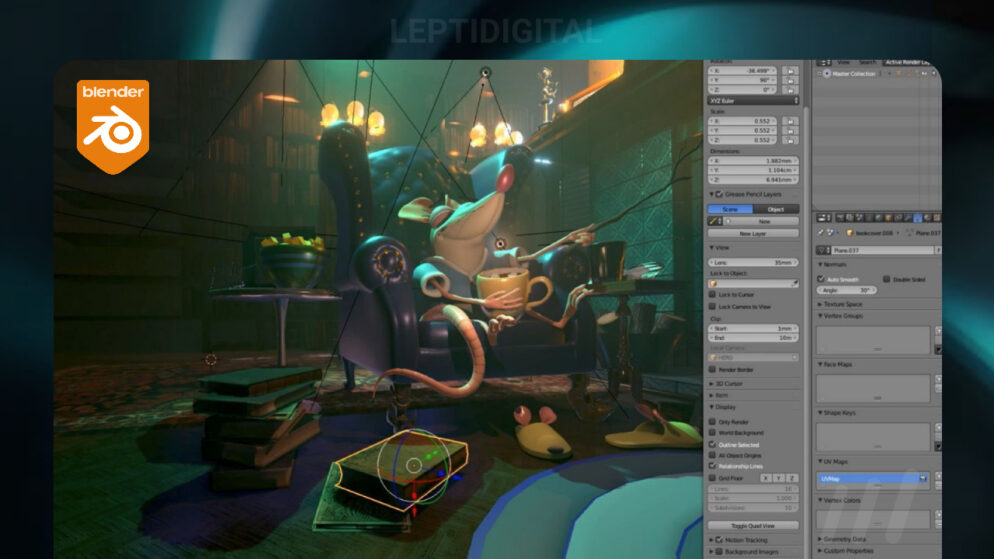Click the transform manipulator gizmo center
This screenshot has width=994, height=559.
pos(414,466)
